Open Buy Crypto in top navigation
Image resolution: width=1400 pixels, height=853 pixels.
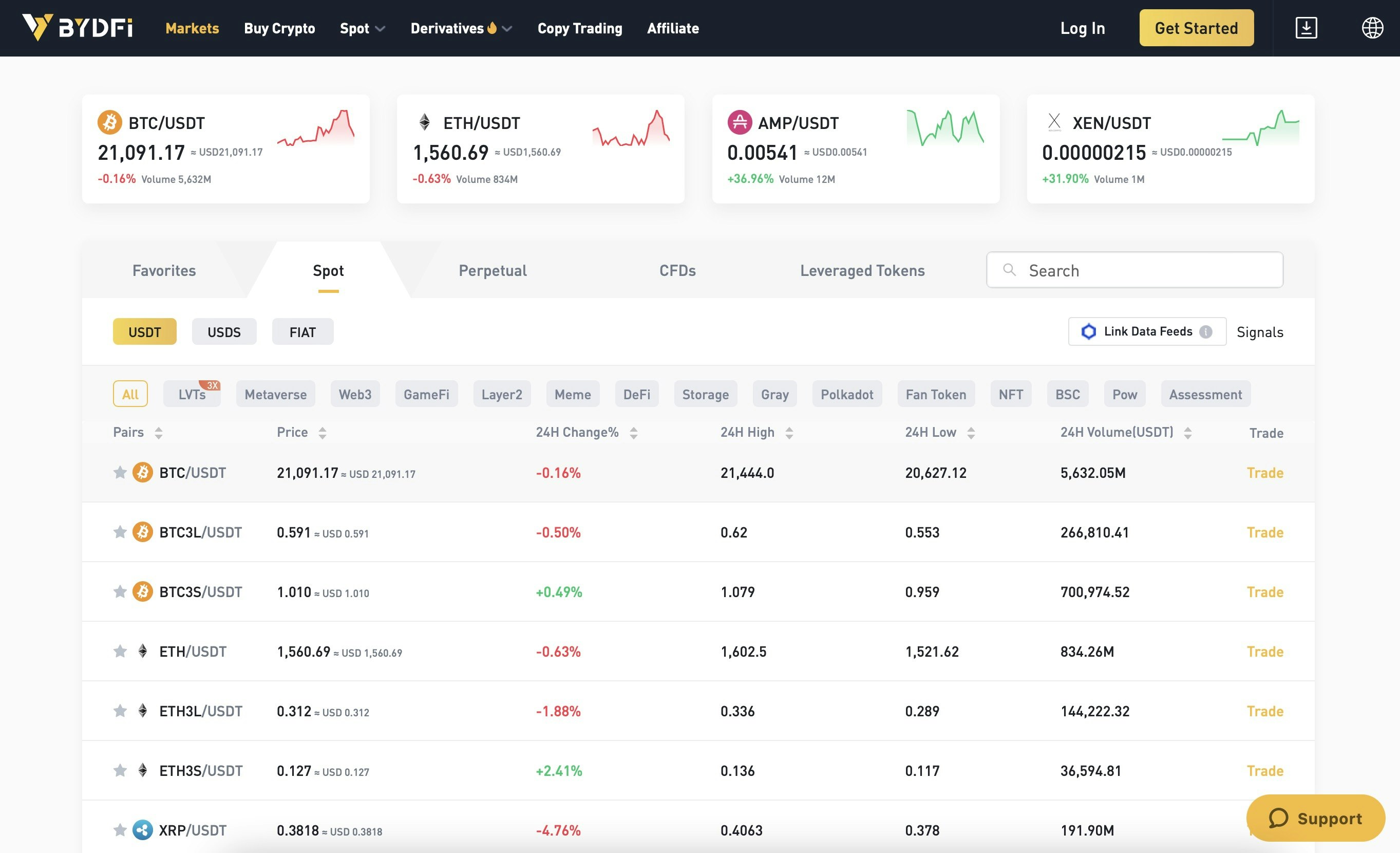[x=279, y=28]
